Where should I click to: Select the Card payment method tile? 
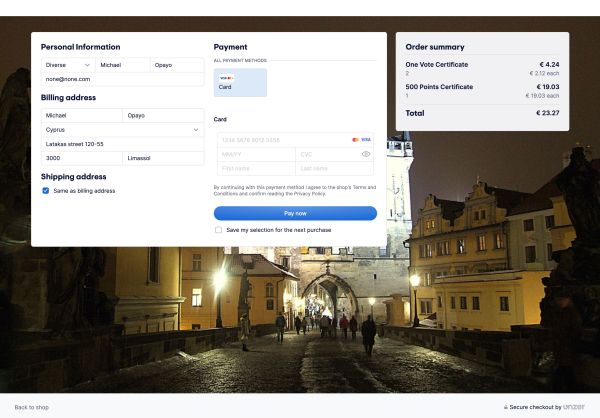point(240,83)
